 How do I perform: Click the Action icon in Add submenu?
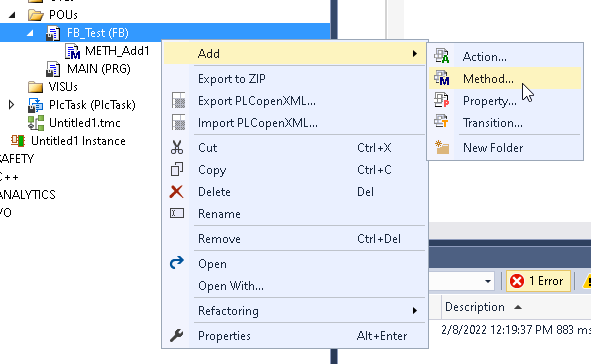point(441,56)
